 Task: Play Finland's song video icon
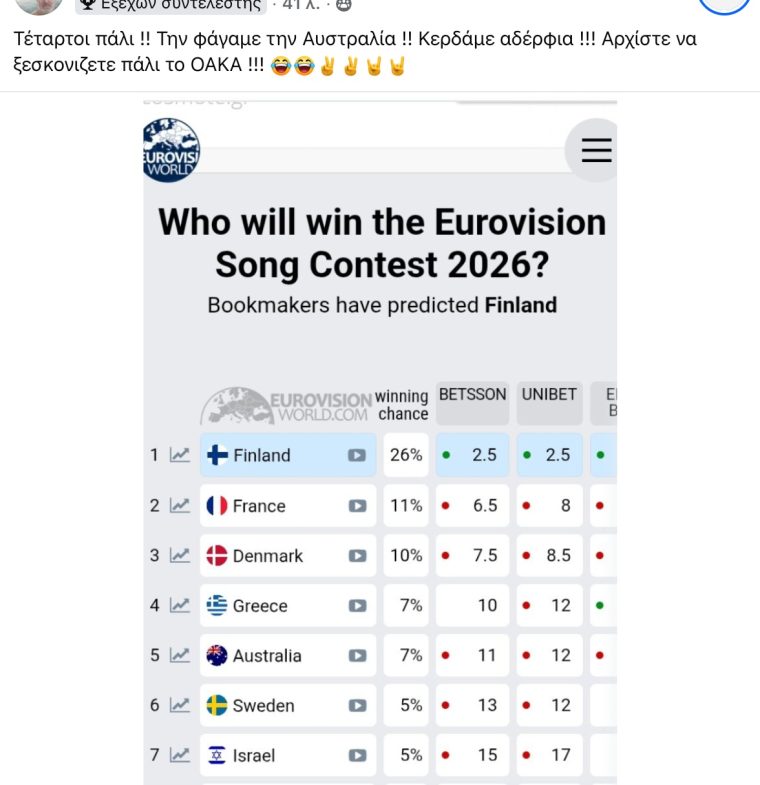(357, 455)
